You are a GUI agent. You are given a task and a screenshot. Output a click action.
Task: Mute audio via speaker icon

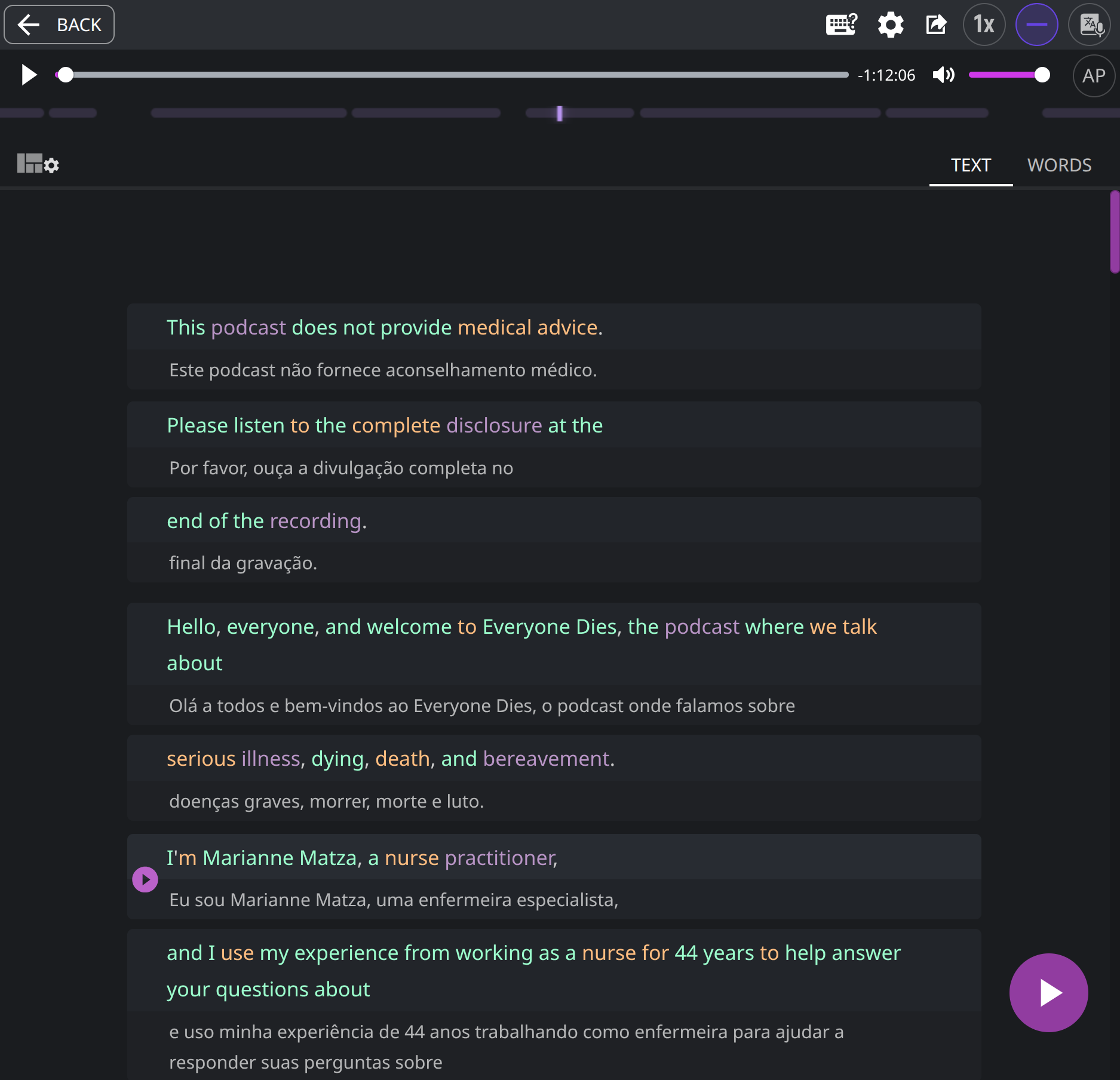(944, 75)
